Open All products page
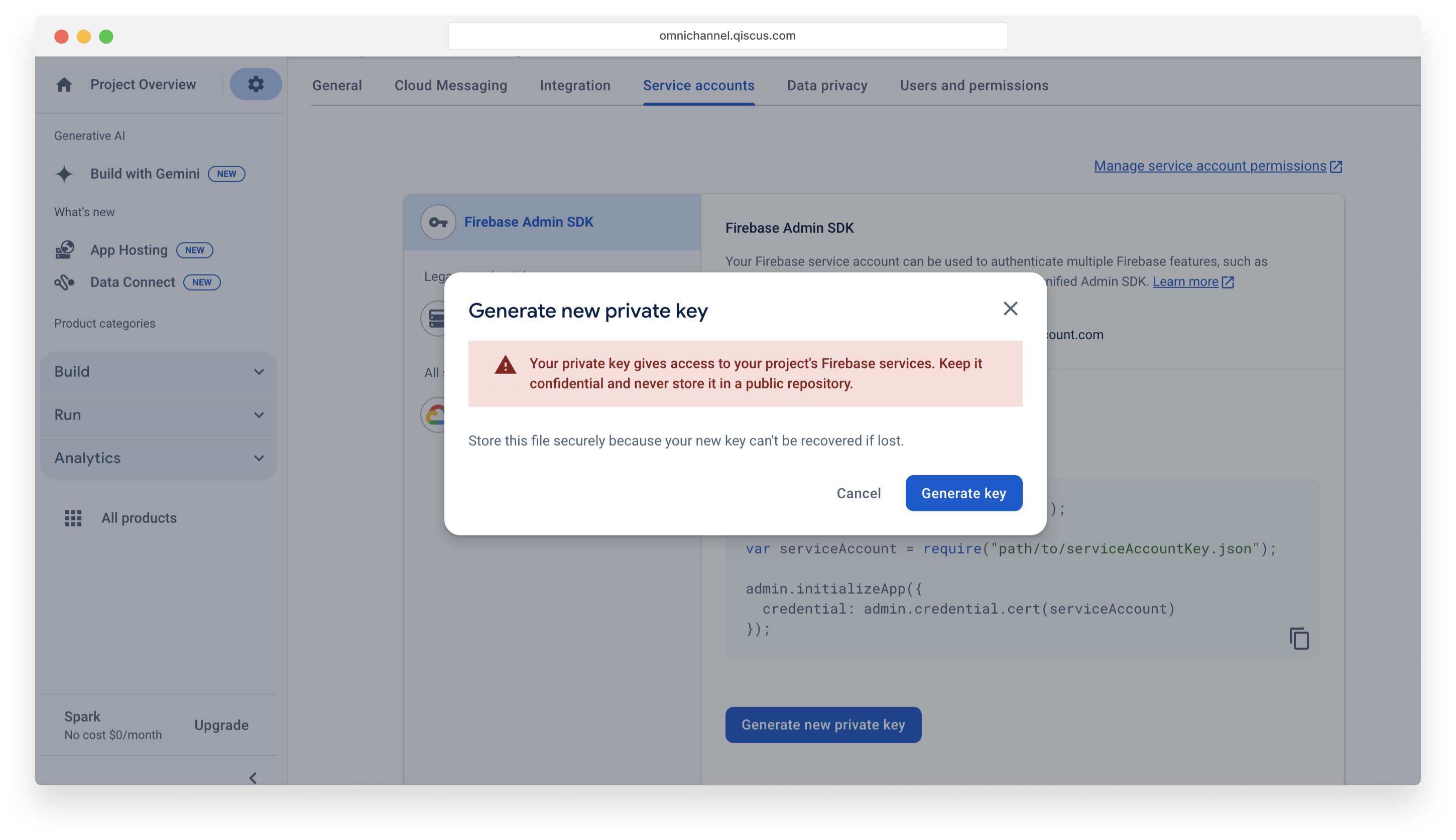 [139, 518]
